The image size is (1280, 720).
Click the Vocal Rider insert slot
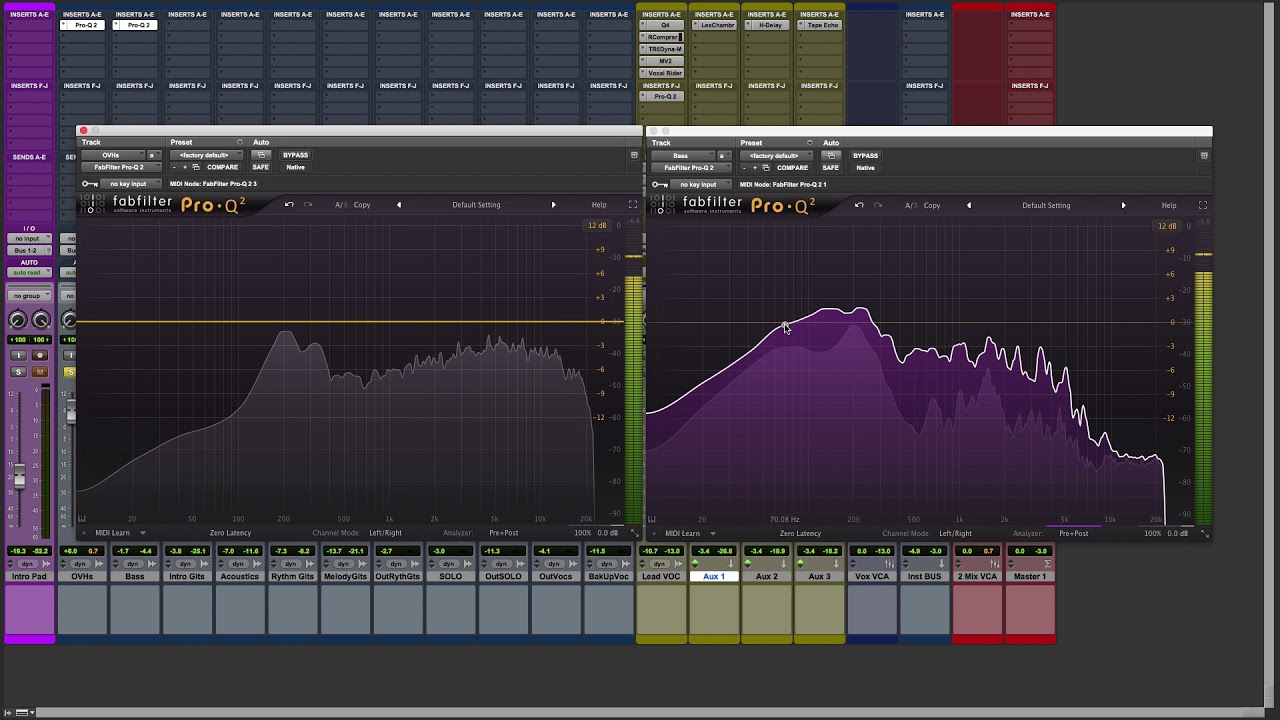662,73
